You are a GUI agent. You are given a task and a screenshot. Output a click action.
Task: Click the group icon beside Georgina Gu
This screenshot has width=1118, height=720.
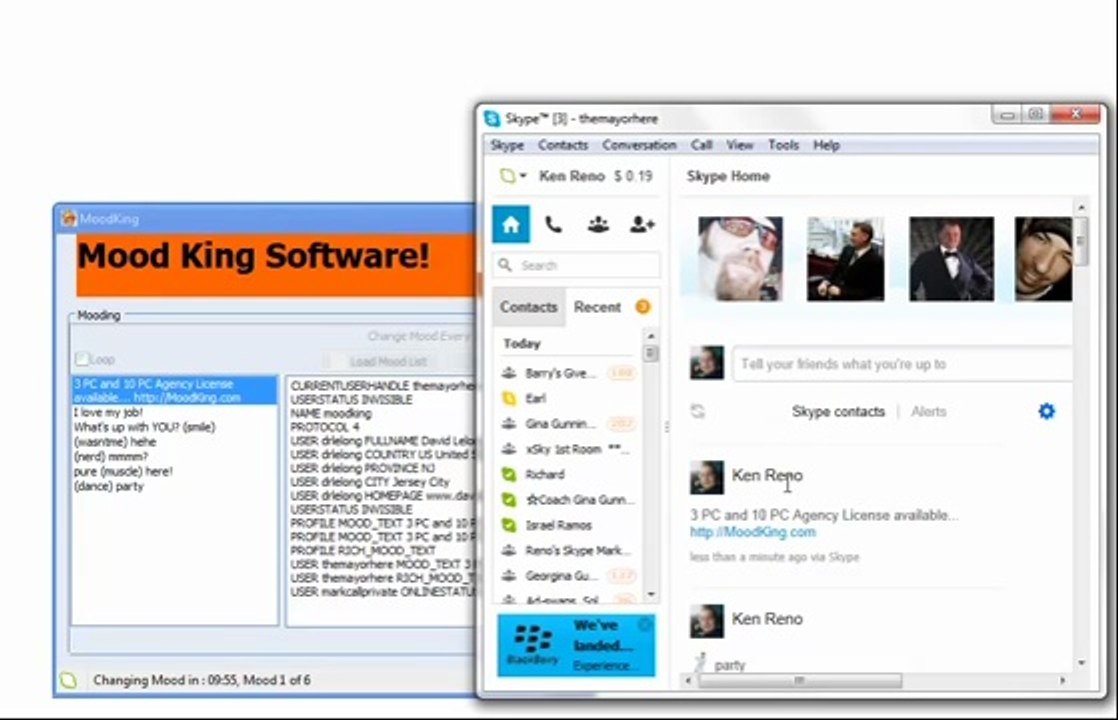point(509,576)
